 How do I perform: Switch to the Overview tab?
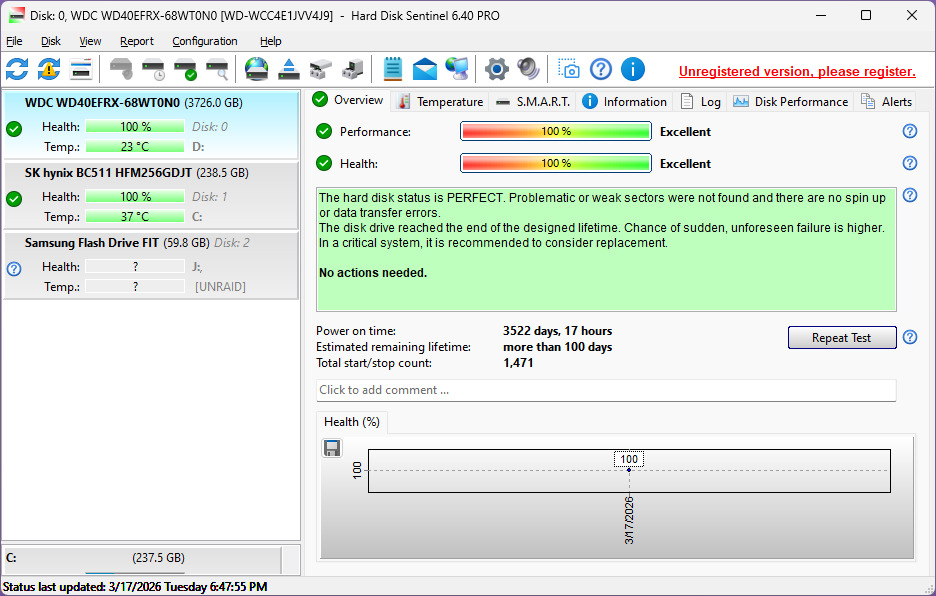coord(349,100)
